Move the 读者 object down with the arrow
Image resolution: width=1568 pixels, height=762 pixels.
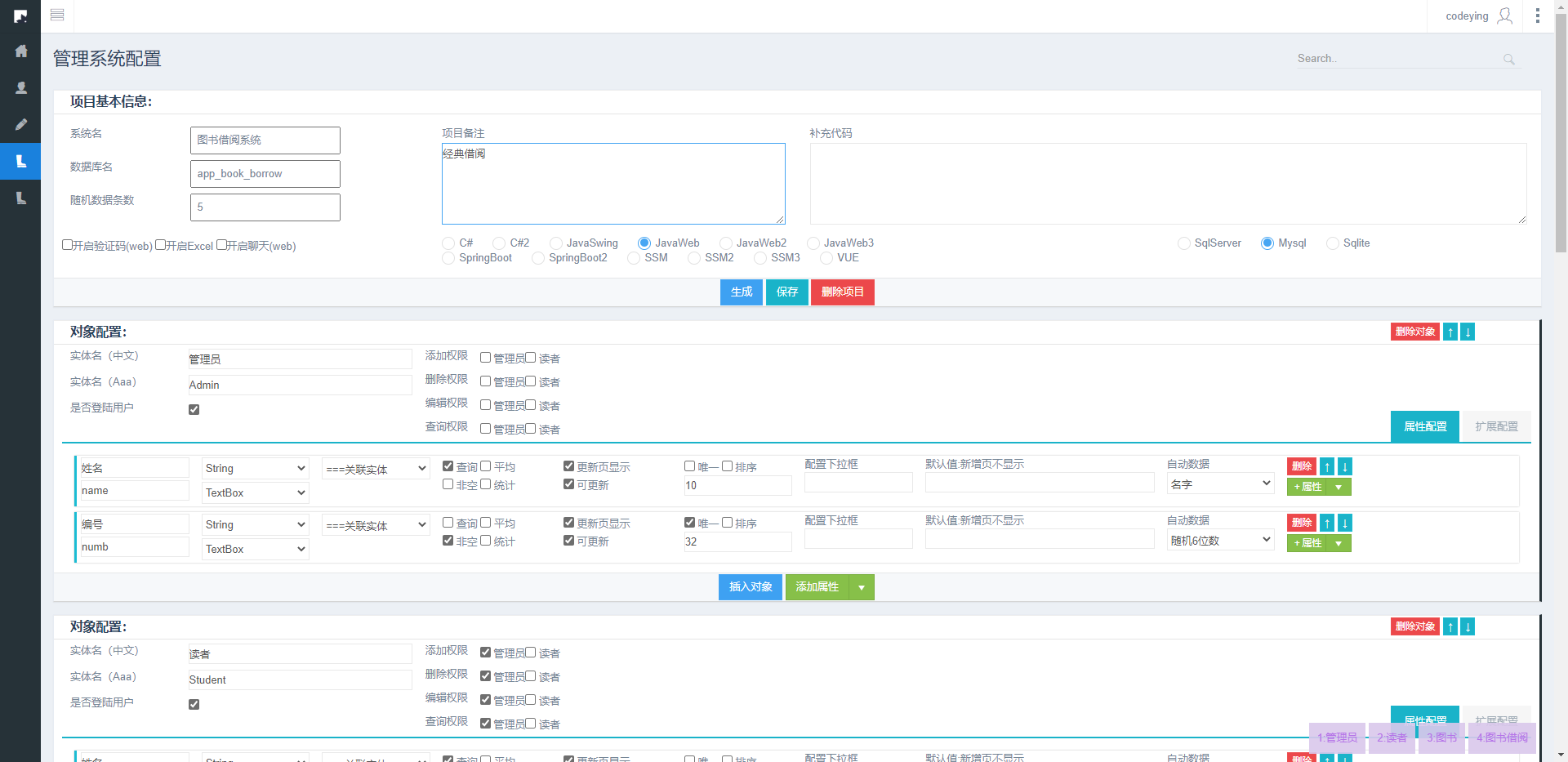[1468, 626]
